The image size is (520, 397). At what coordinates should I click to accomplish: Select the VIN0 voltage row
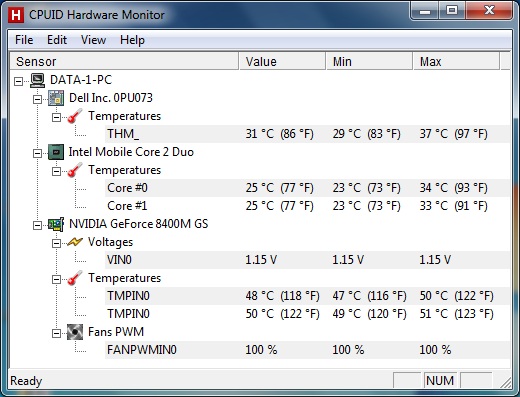(307, 260)
